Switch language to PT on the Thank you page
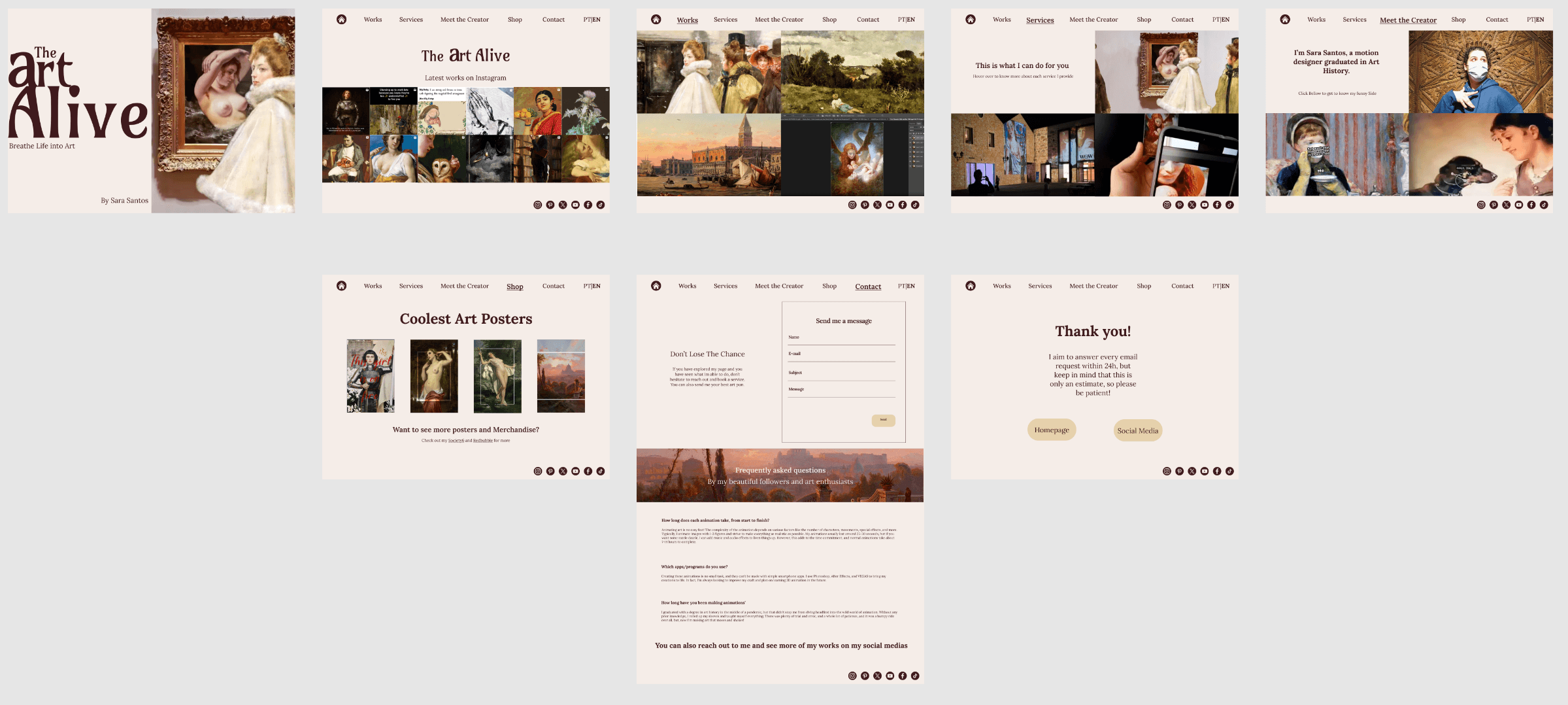This screenshot has height=705, width=1568. point(1216,286)
